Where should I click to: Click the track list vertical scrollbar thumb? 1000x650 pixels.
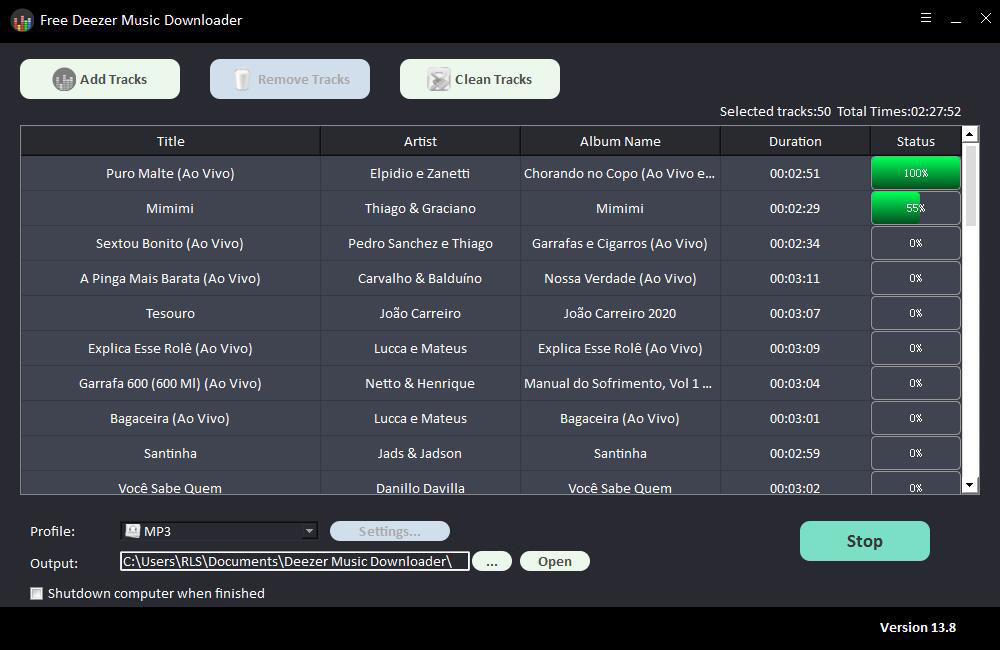[x=971, y=185]
